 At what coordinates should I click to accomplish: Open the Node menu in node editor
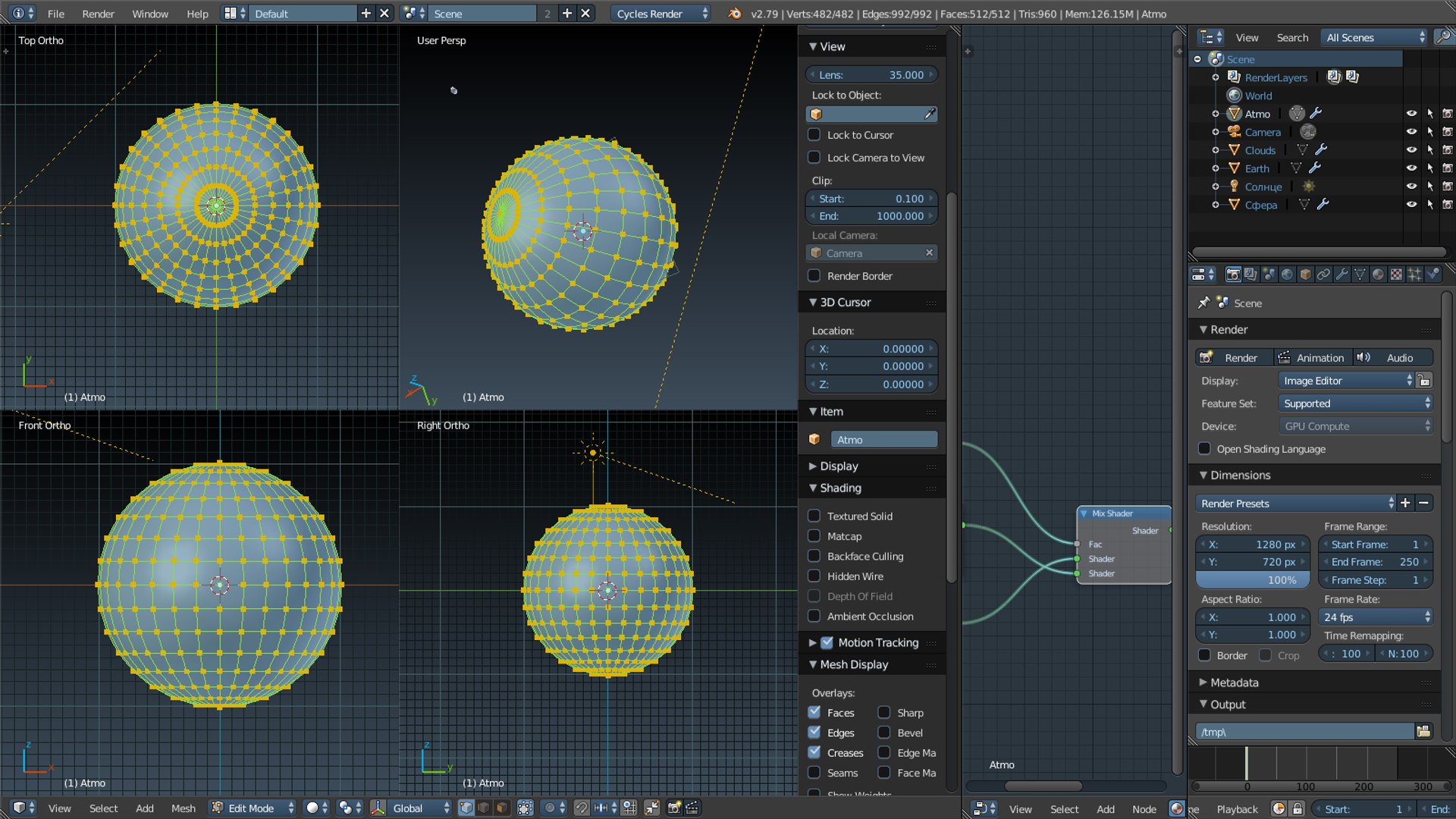point(1144,809)
